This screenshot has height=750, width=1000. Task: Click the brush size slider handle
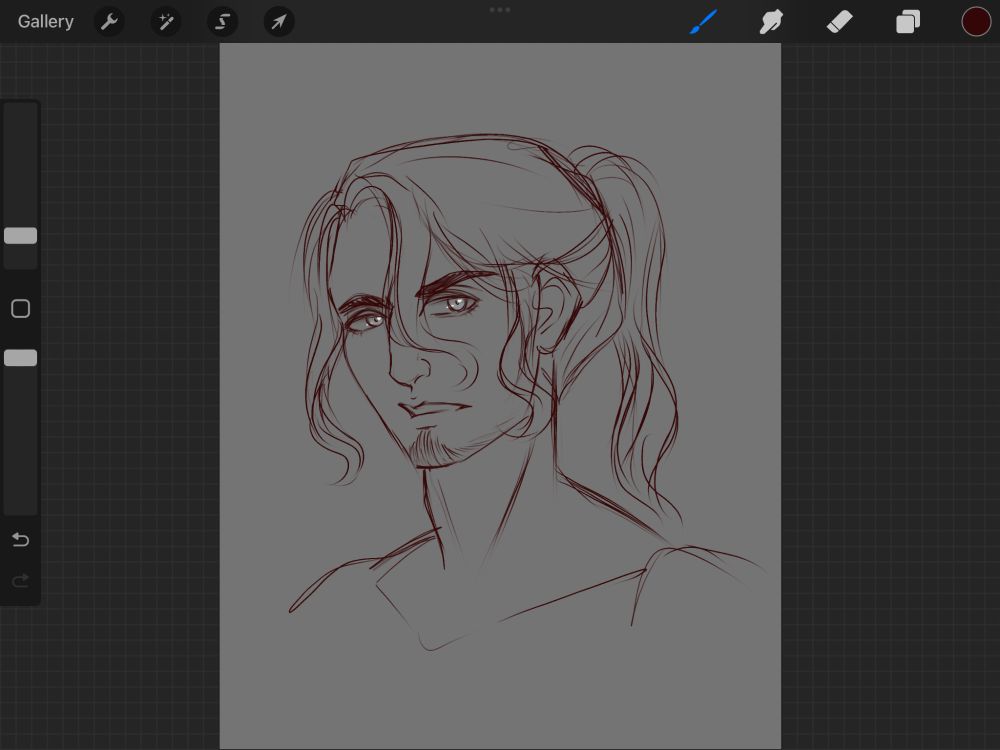click(x=20, y=235)
